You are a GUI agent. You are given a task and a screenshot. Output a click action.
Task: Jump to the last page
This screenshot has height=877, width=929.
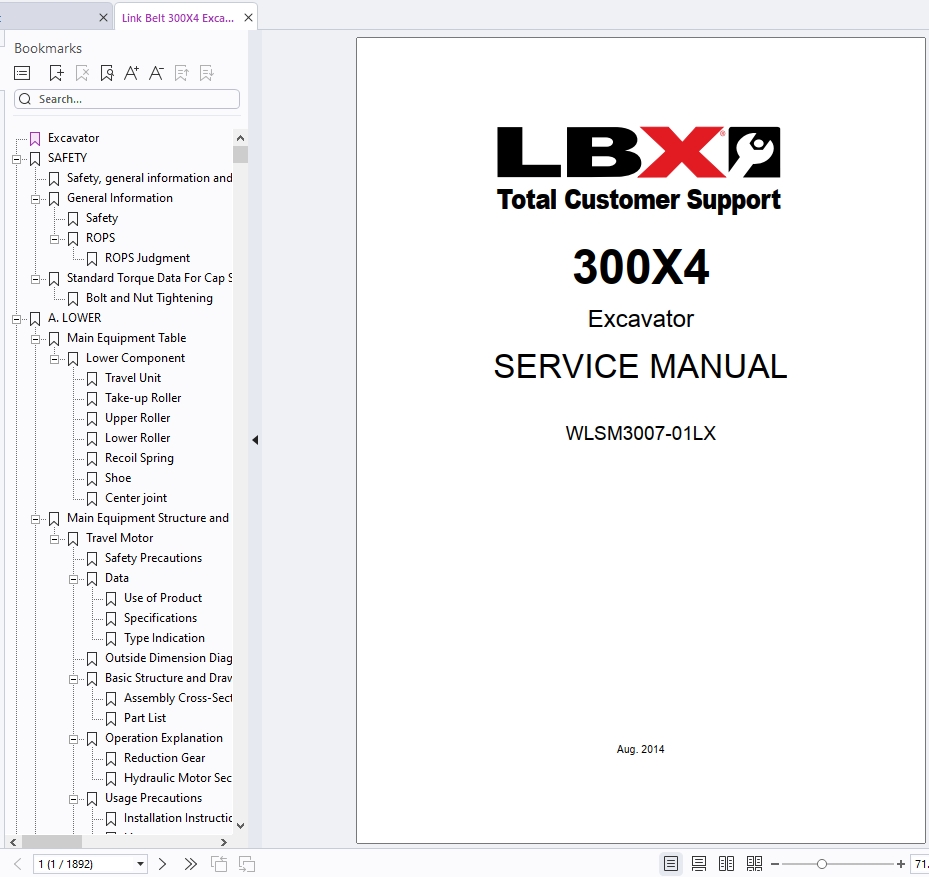pyautogui.click(x=190, y=864)
